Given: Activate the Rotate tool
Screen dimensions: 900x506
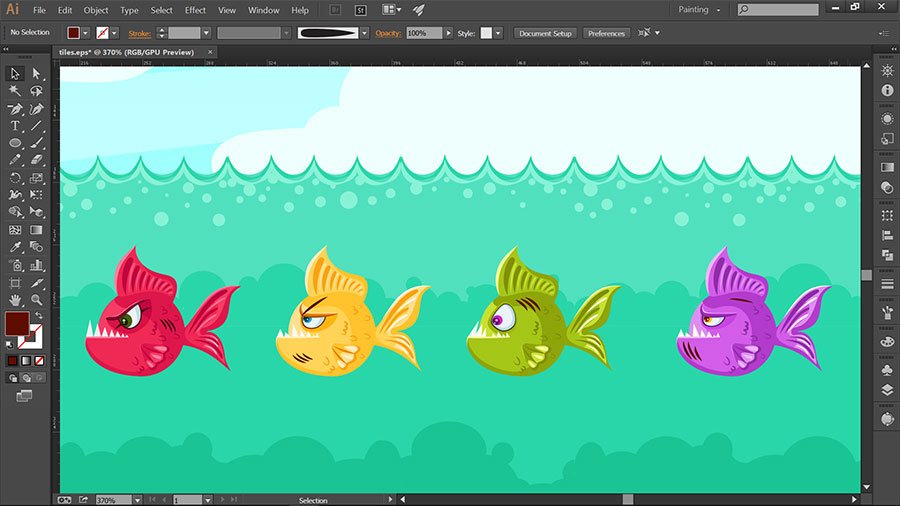Looking at the screenshot, I should coord(15,178).
